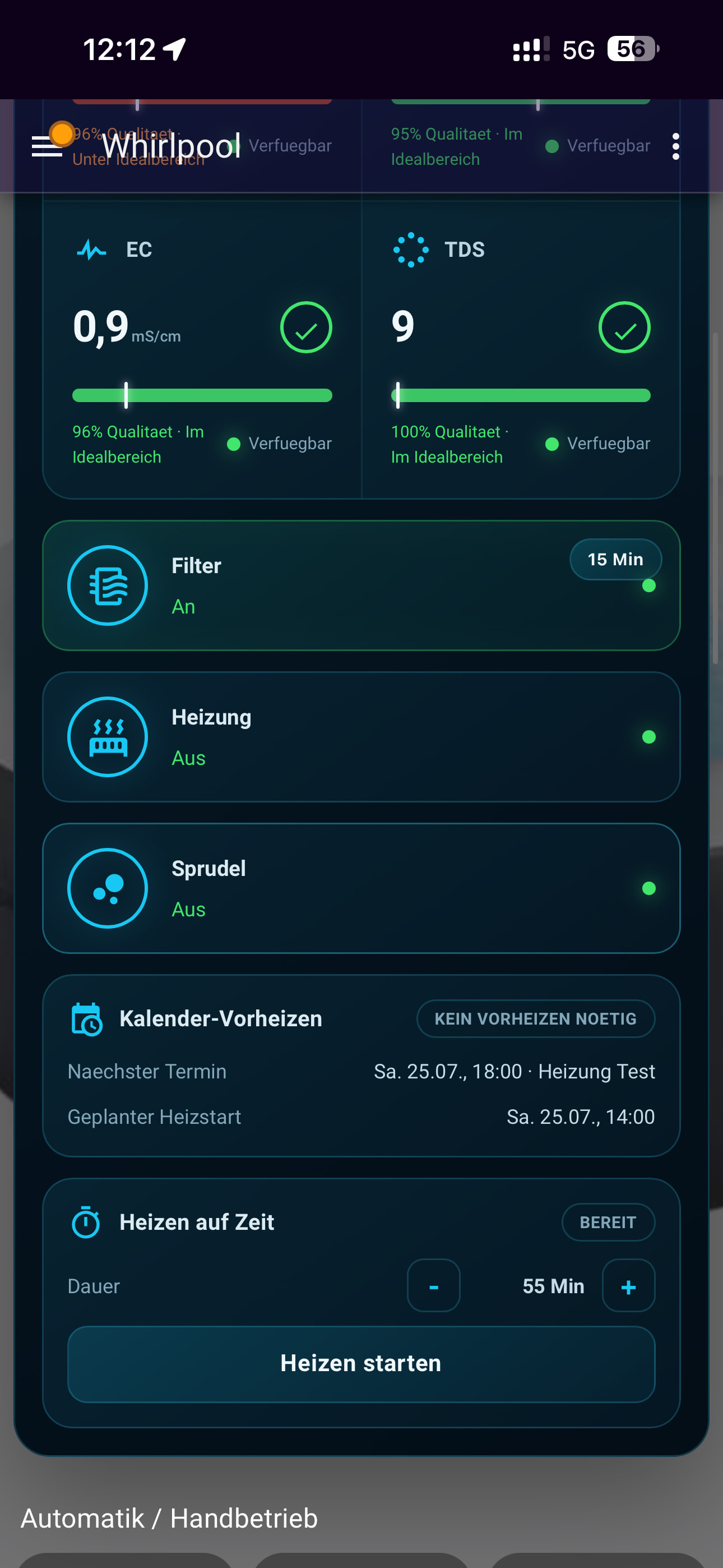Start heating with Heizen starten

pyautogui.click(x=361, y=1364)
